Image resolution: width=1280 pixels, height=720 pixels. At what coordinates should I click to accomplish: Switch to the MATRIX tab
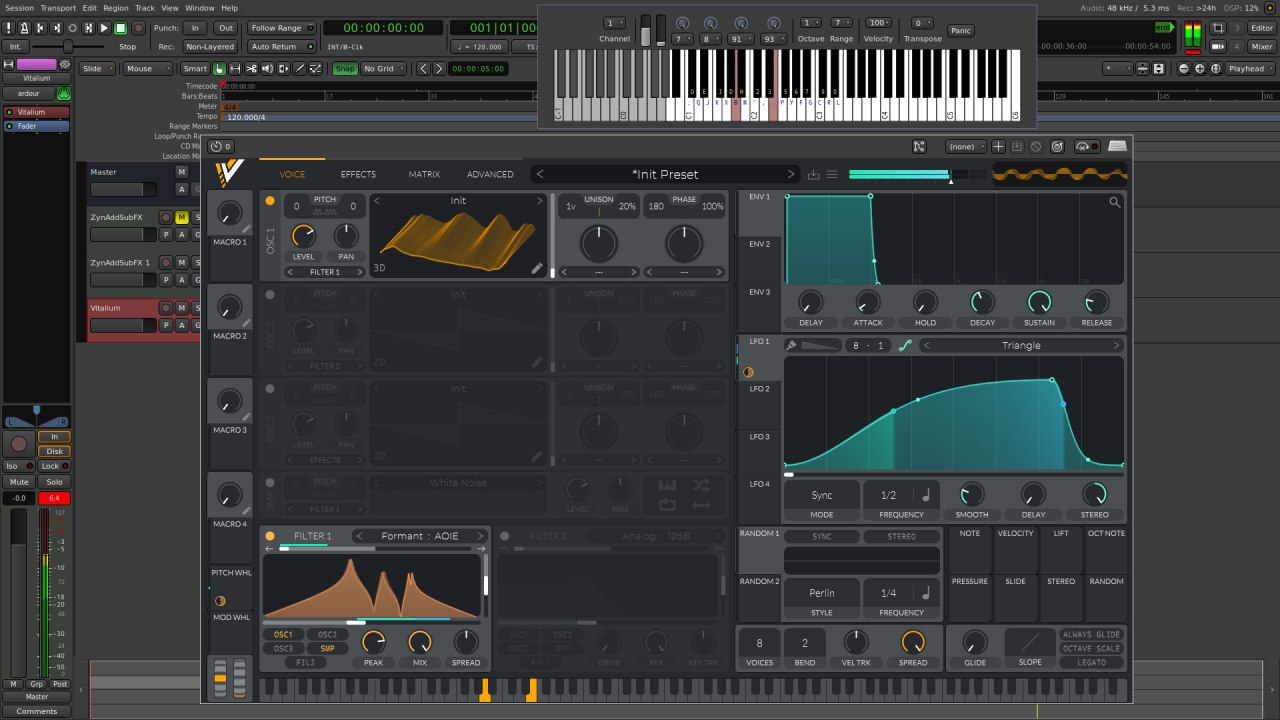424,174
